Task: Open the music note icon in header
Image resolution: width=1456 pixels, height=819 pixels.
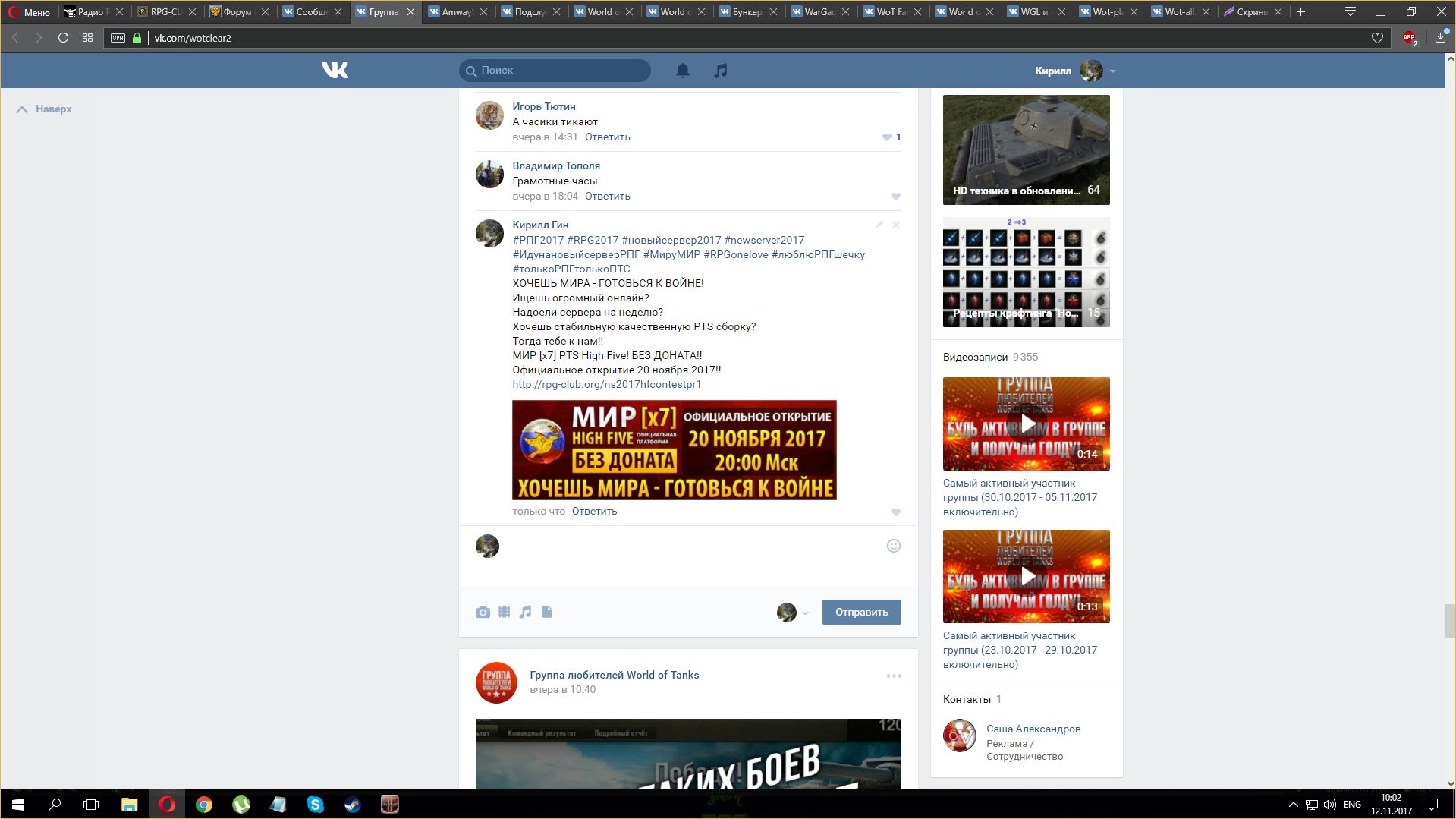Action: [721, 71]
